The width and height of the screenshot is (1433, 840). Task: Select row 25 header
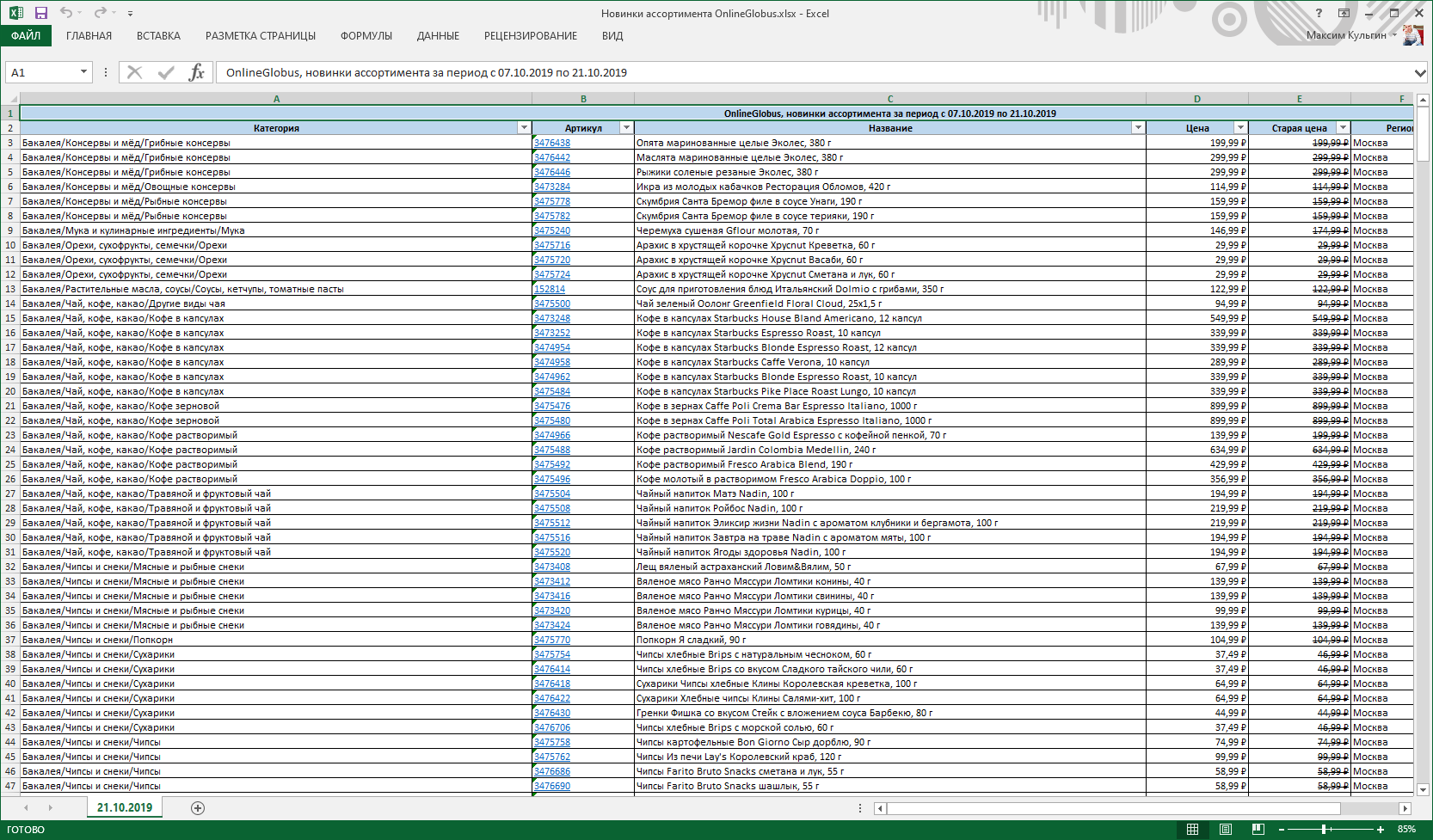[10, 464]
